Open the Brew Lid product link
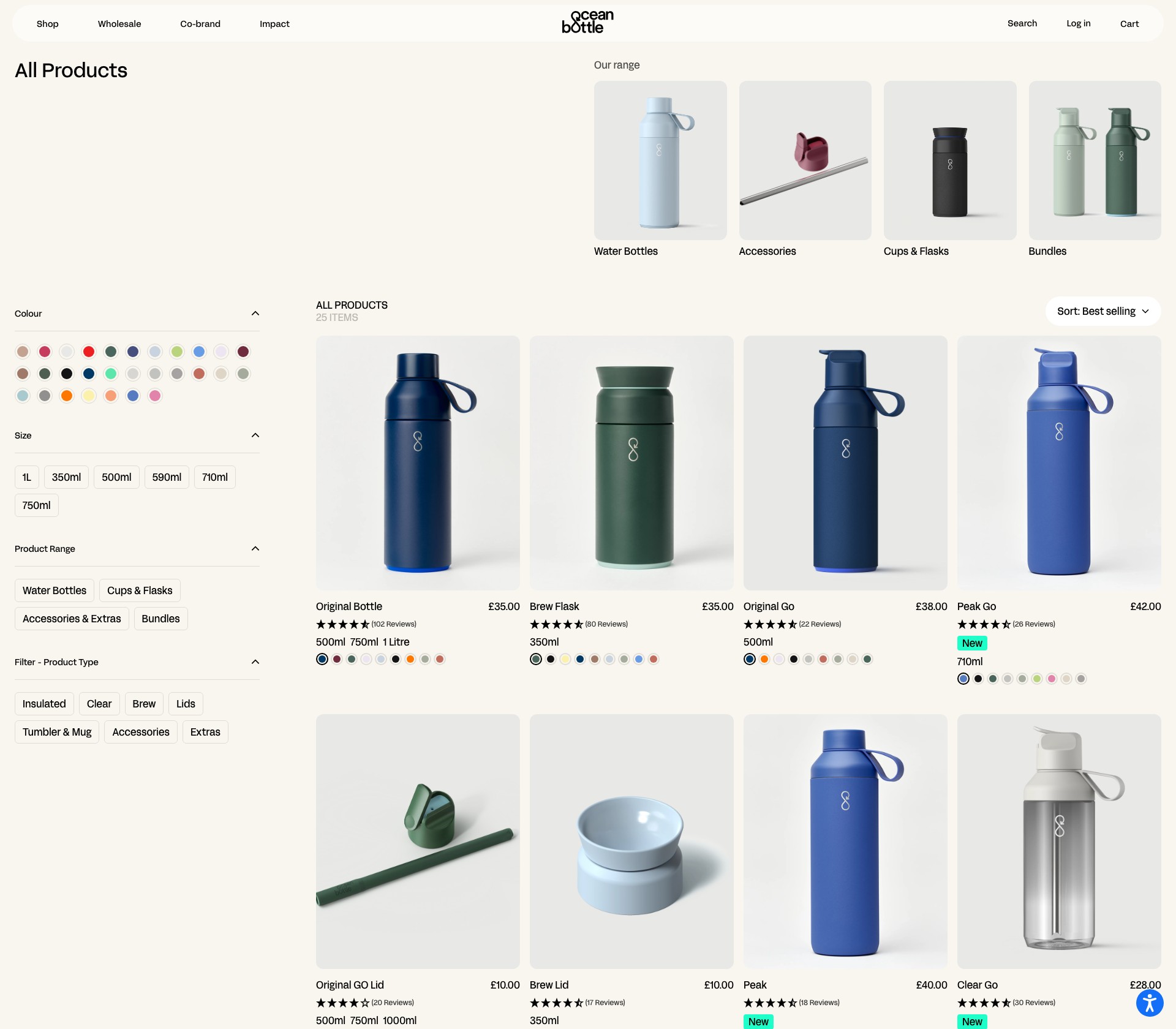This screenshot has height=1029, width=1176. pos(549,985)
